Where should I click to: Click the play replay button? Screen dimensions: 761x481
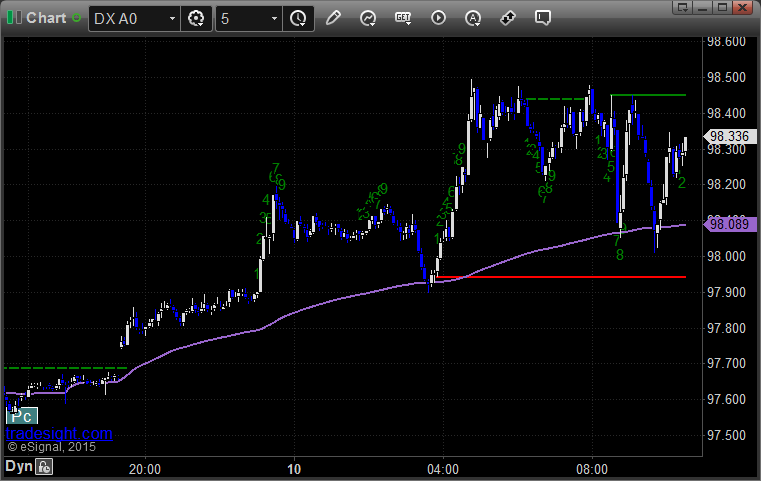click(438, 18)
